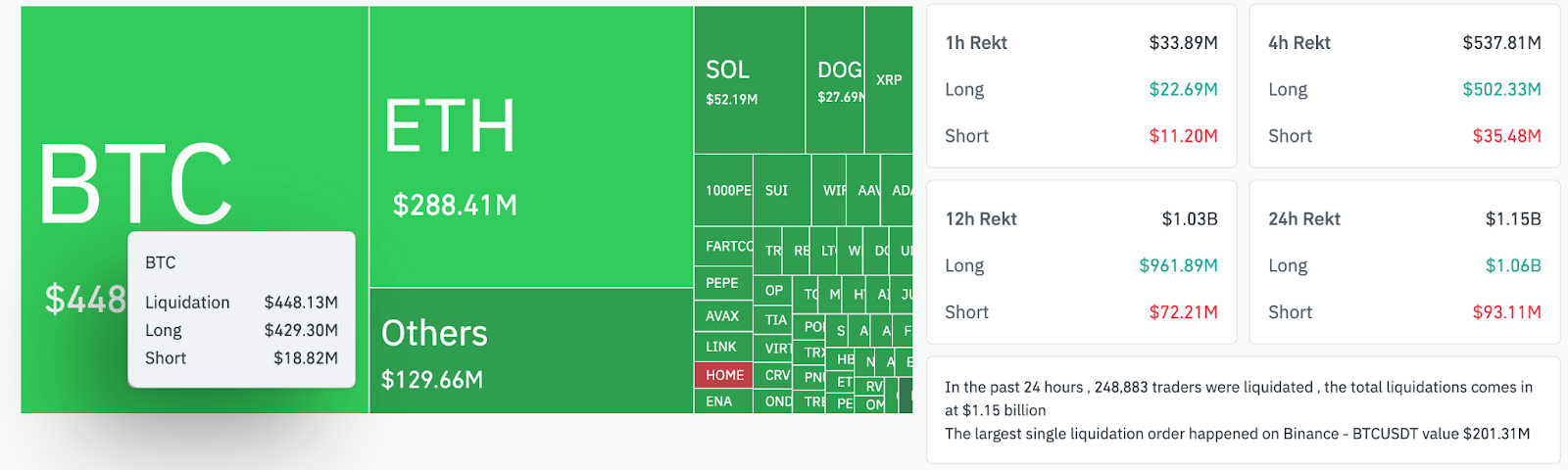Viewport: 1568px width, 470px height.
Task: Click the XRP heatmap tile
Action: click(x=889, y=80)
